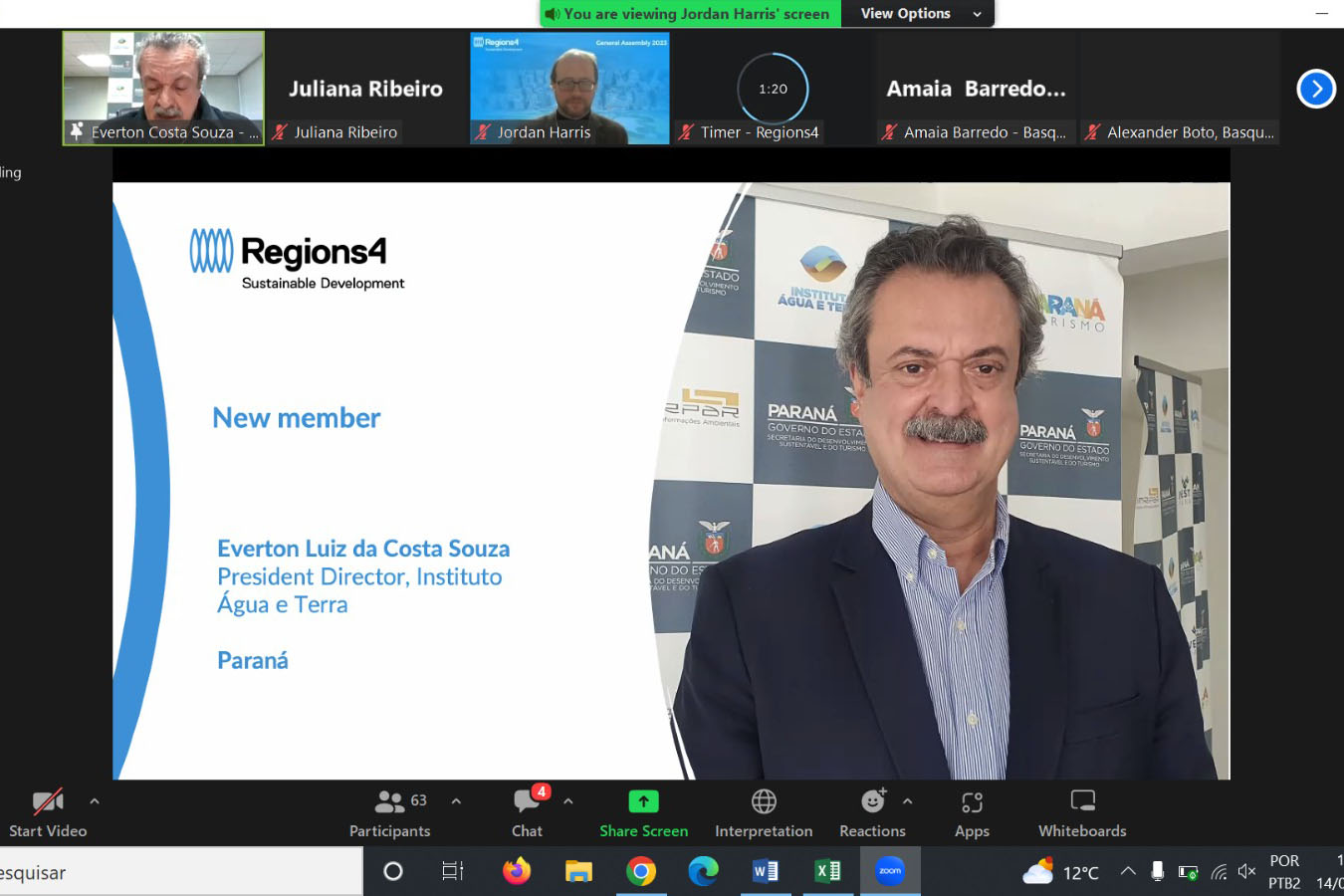1344x896 pixels.
Task: Expand the Reactions options caret
Action: tap(907, 800)
